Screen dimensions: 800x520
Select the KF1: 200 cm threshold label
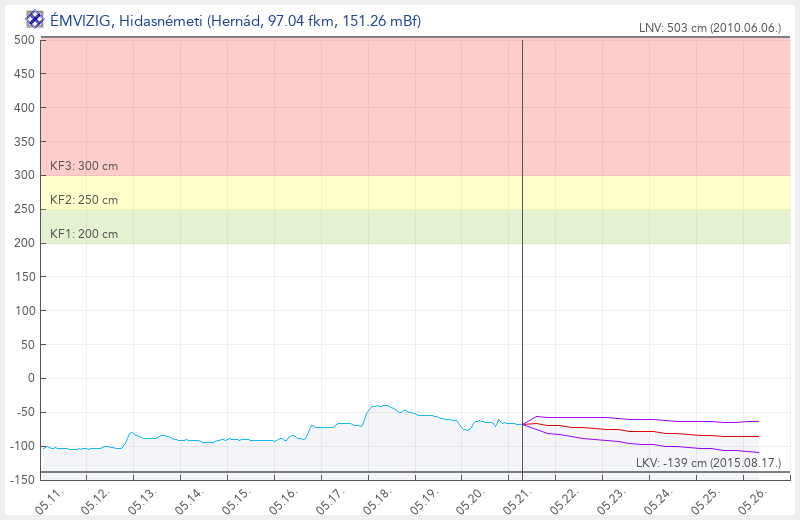84,234
